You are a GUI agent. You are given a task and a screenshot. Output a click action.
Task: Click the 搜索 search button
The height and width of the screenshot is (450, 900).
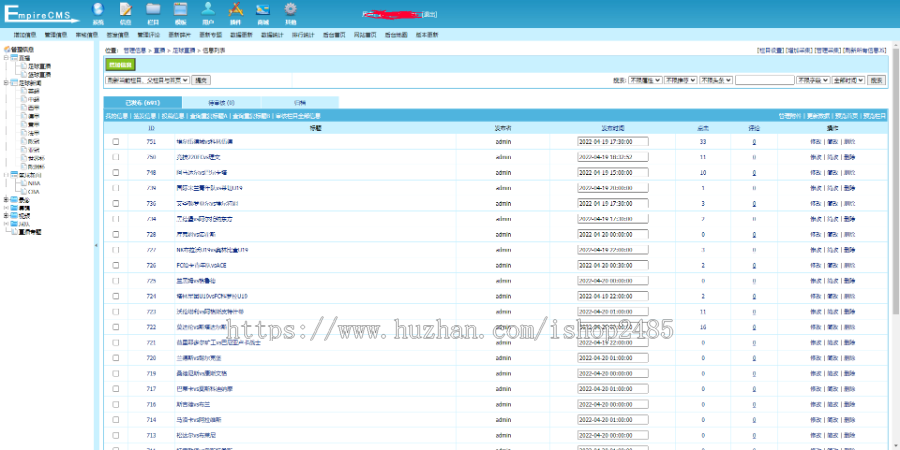(x=876, y=80)
